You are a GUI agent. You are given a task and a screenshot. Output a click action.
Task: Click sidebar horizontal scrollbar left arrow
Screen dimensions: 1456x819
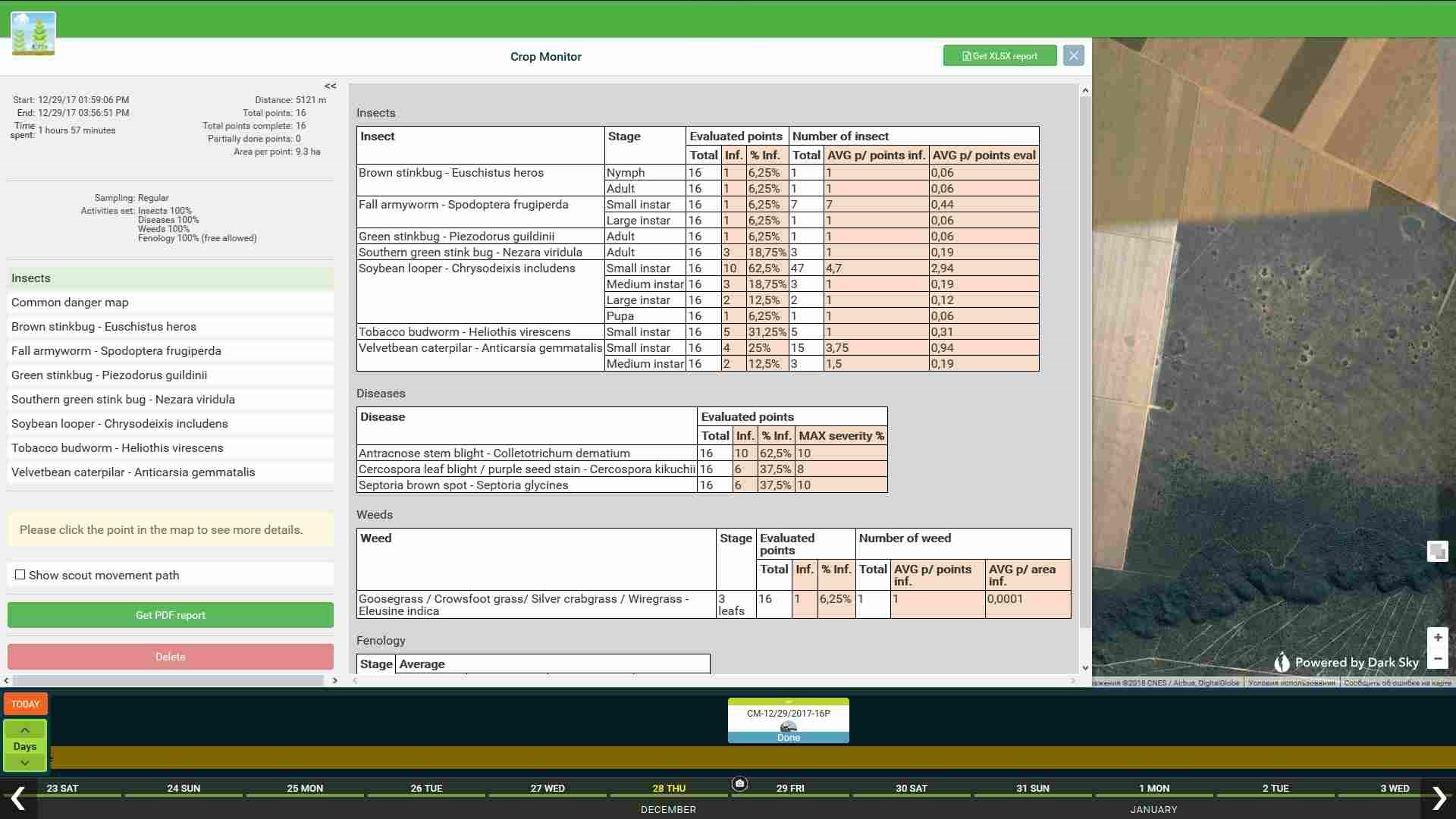[x=7, y=681]
